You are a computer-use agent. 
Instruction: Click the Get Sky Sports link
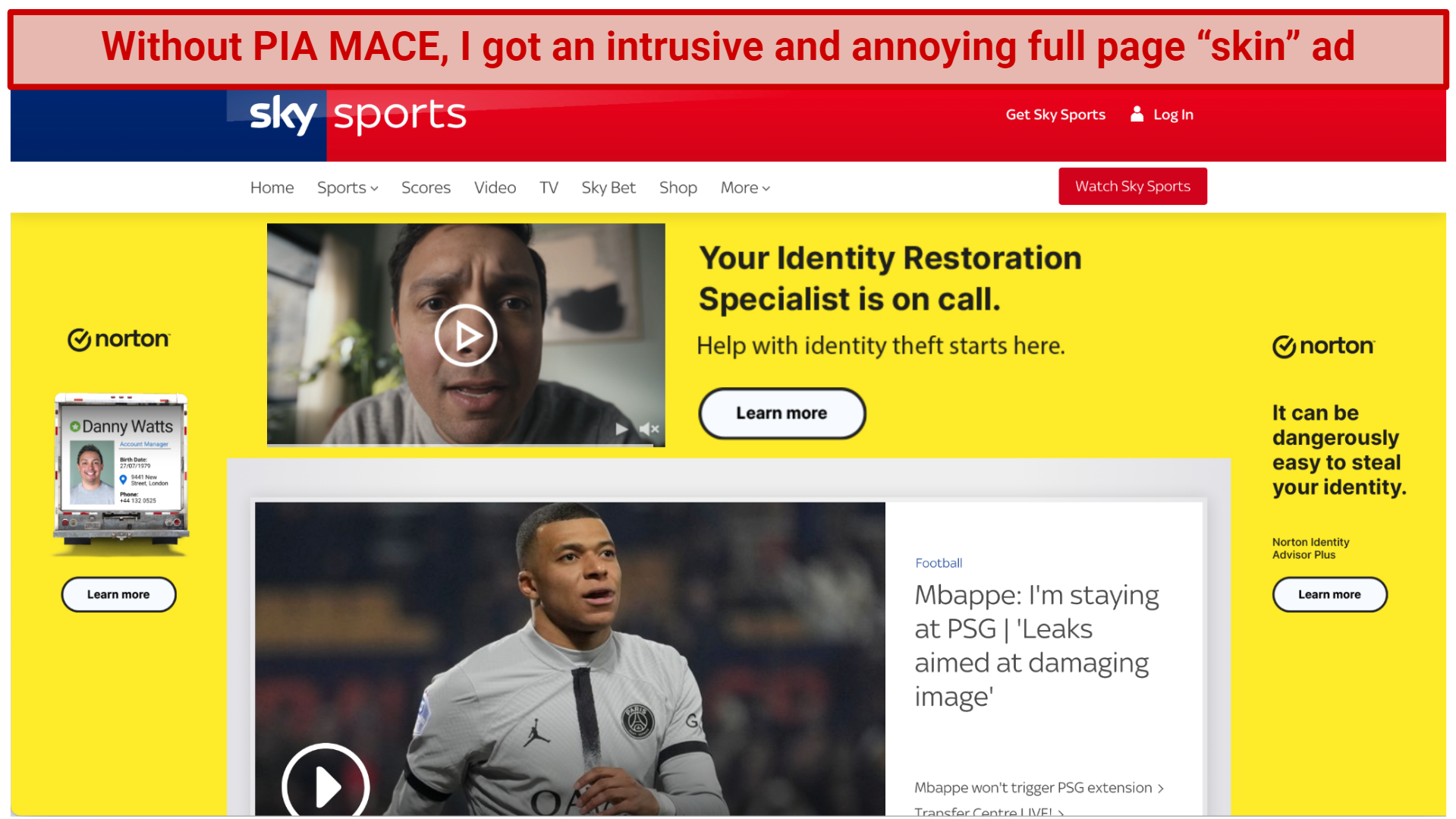point(1055,115)
